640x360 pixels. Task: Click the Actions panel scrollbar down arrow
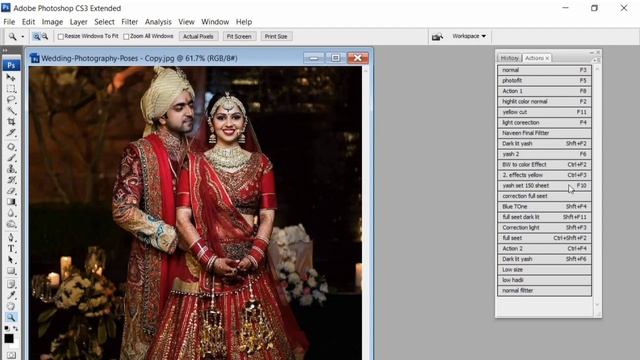pyautogui.click(x=597, y=304)
